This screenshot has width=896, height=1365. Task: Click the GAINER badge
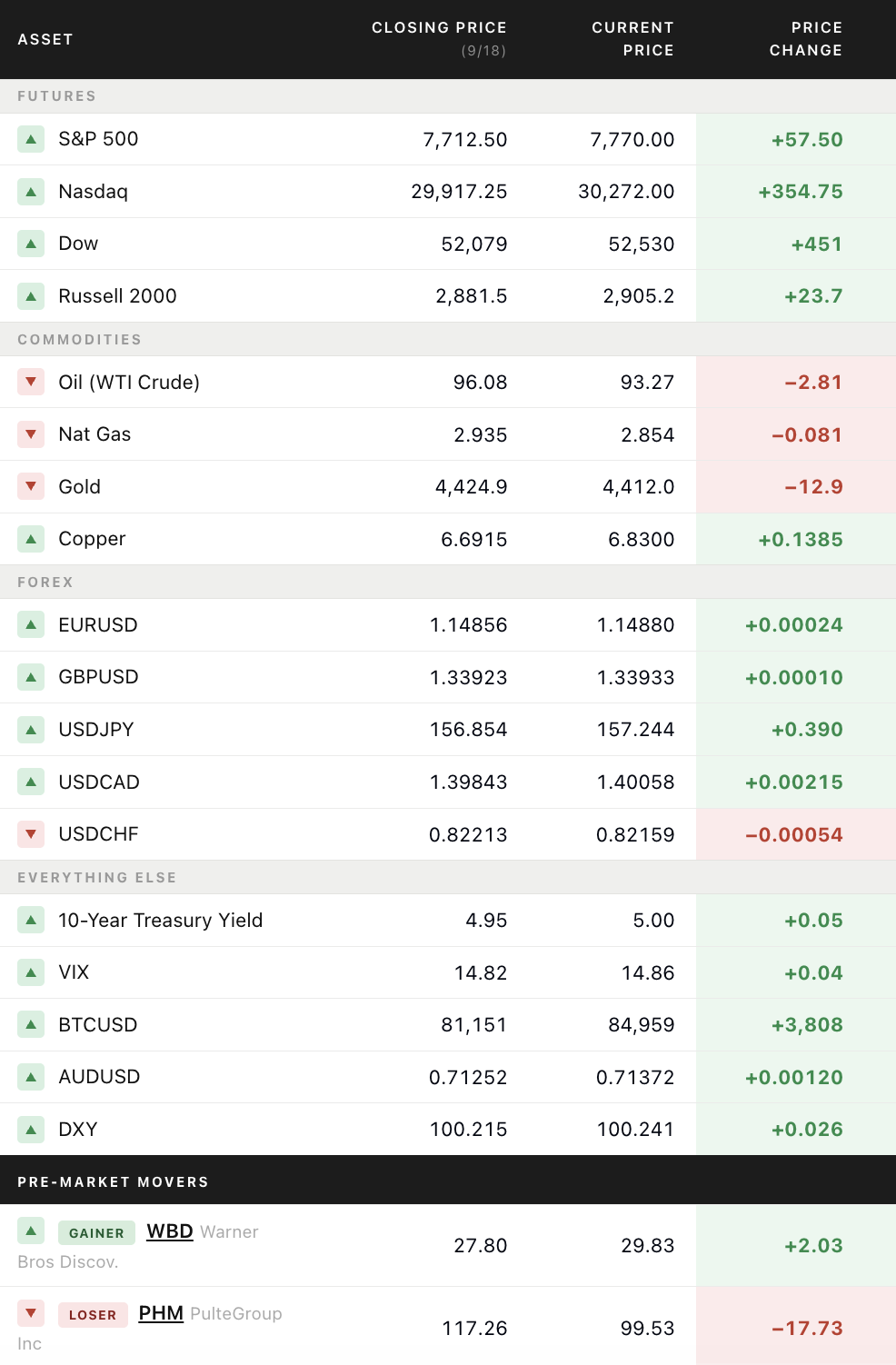coord(96,1233)
